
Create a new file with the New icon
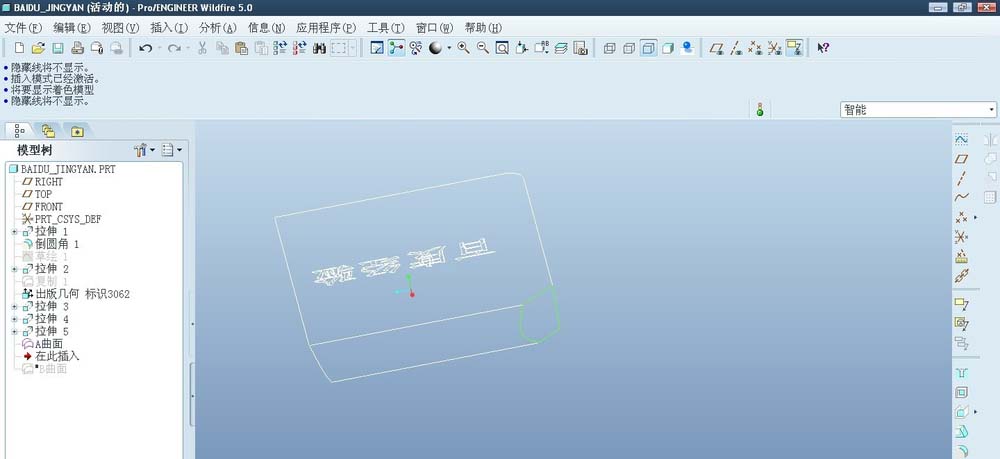click(19, 48)
